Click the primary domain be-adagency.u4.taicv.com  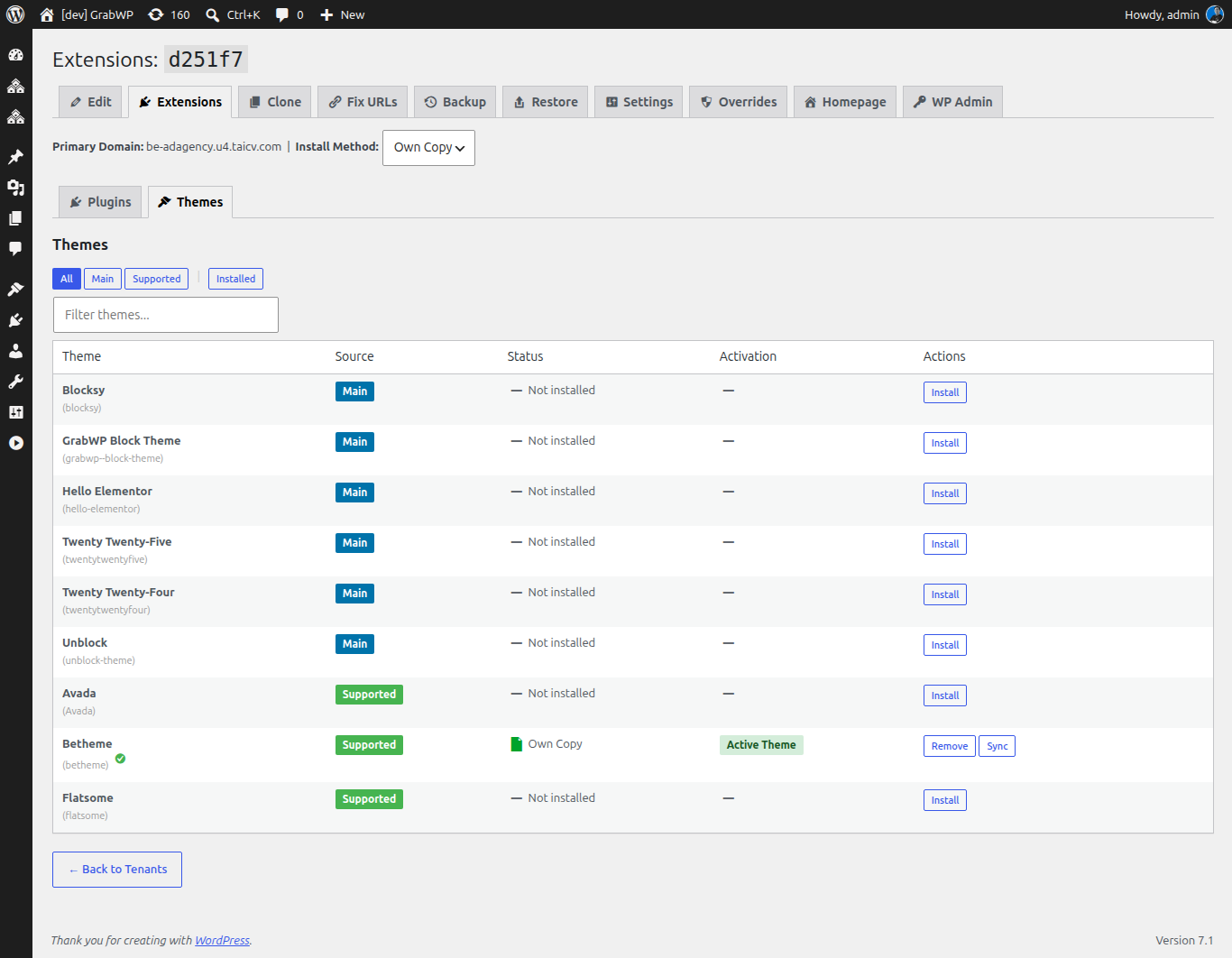[x=214, y=146]
